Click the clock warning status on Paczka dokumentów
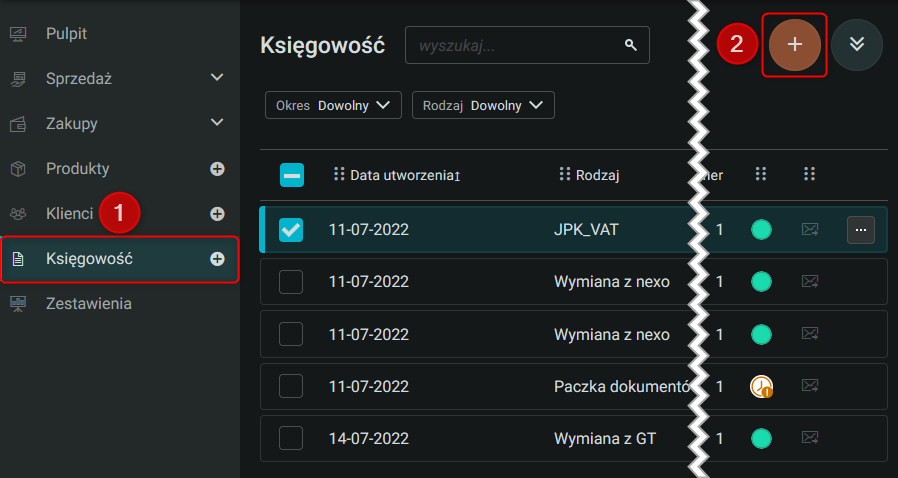 coord(761,386)
